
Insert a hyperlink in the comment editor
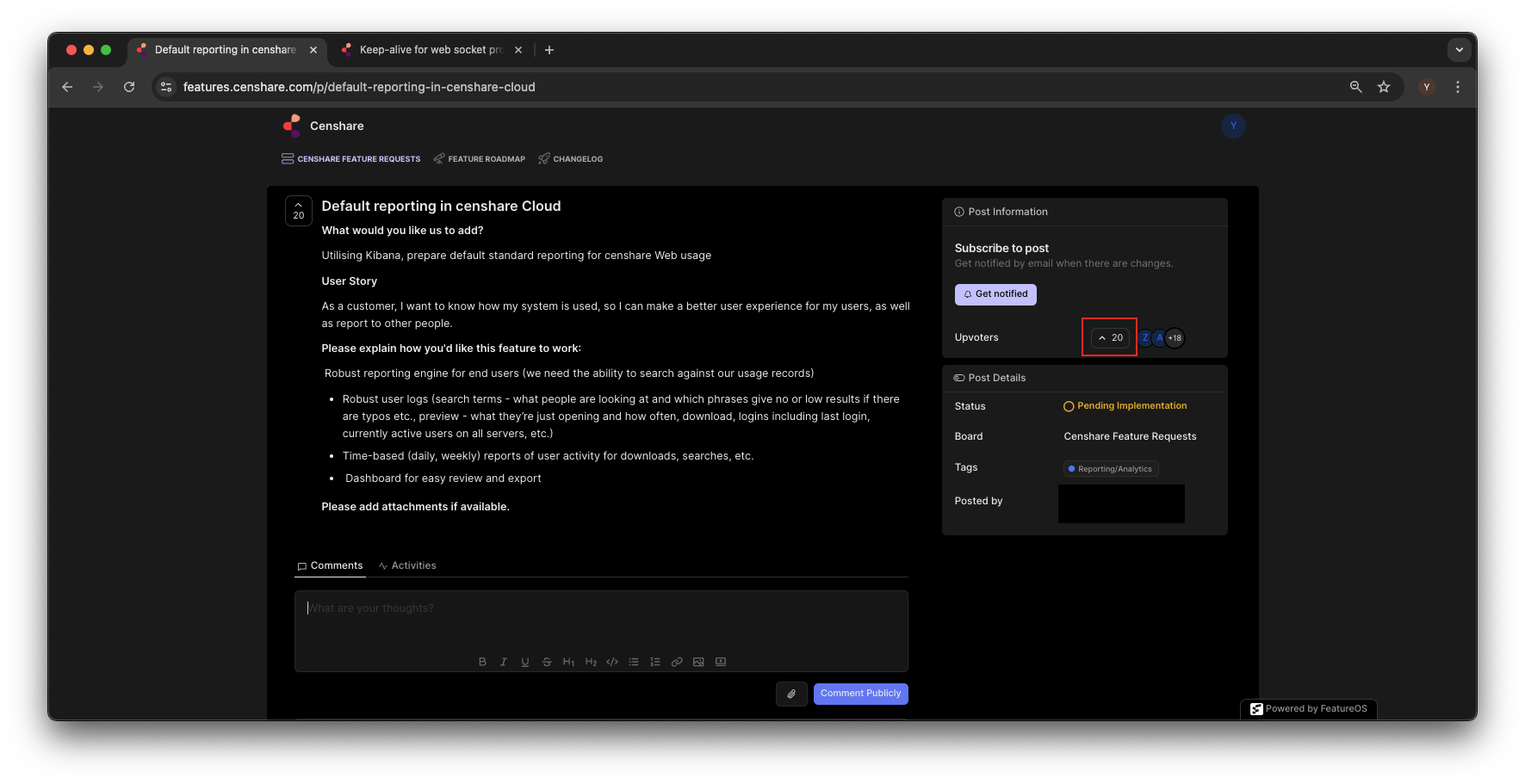(677, 661)
